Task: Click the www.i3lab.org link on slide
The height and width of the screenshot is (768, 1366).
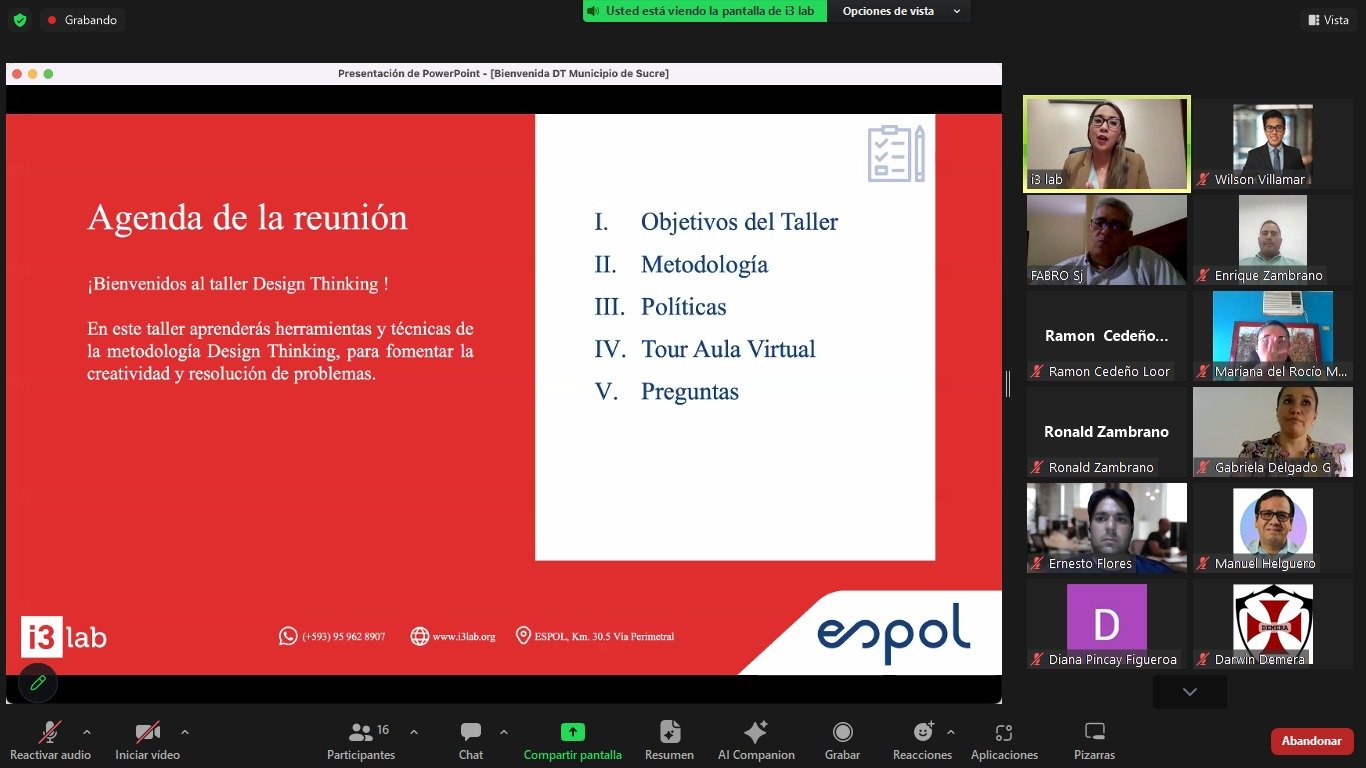Action: [x=464, y=637]
